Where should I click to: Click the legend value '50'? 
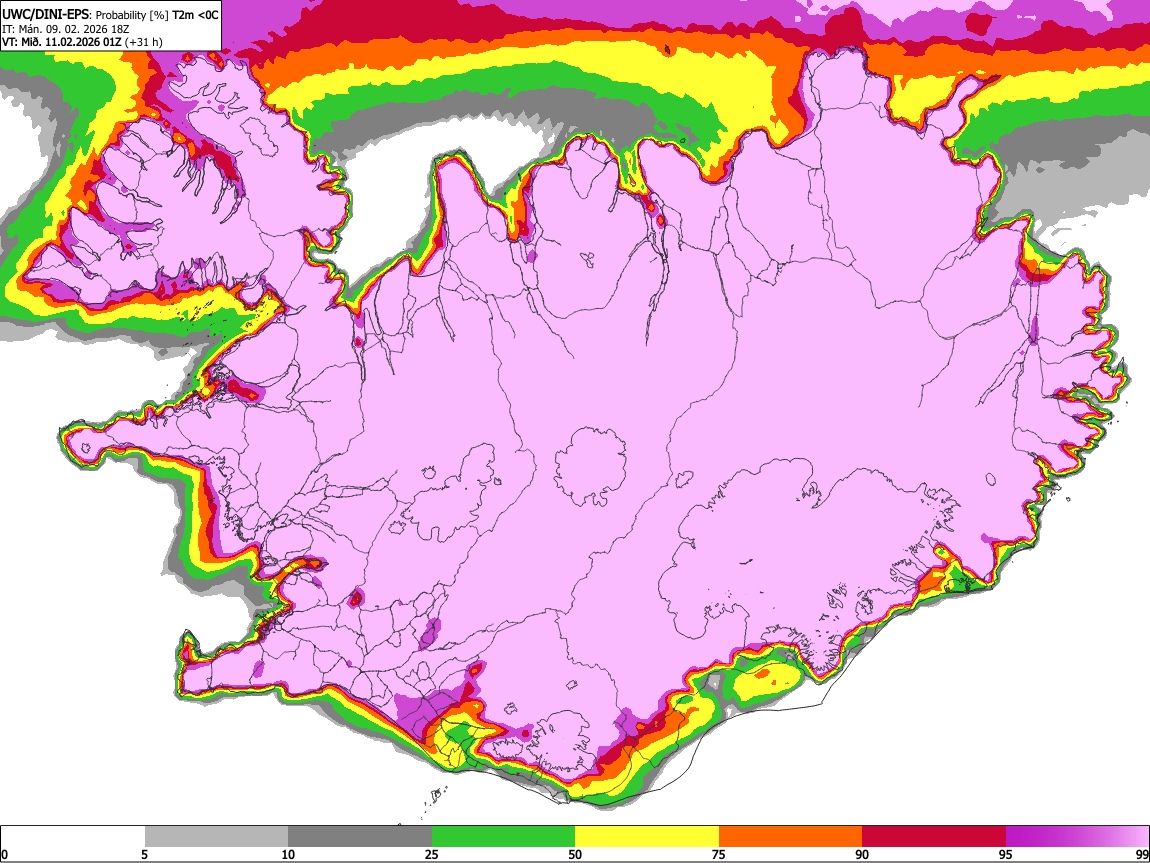575,855
